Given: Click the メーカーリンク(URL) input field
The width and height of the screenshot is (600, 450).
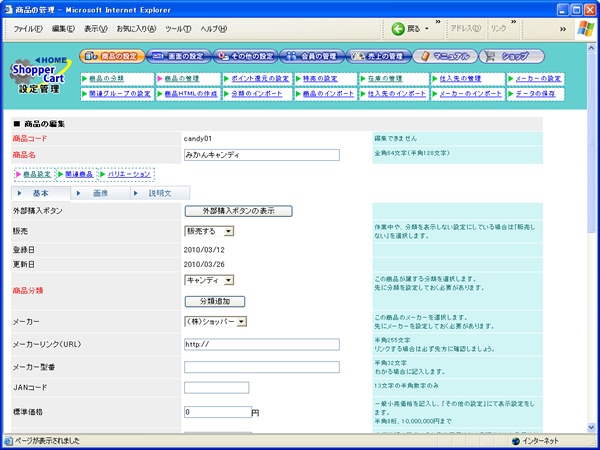Looking at the screenshot, I should (x=262, y=344).
